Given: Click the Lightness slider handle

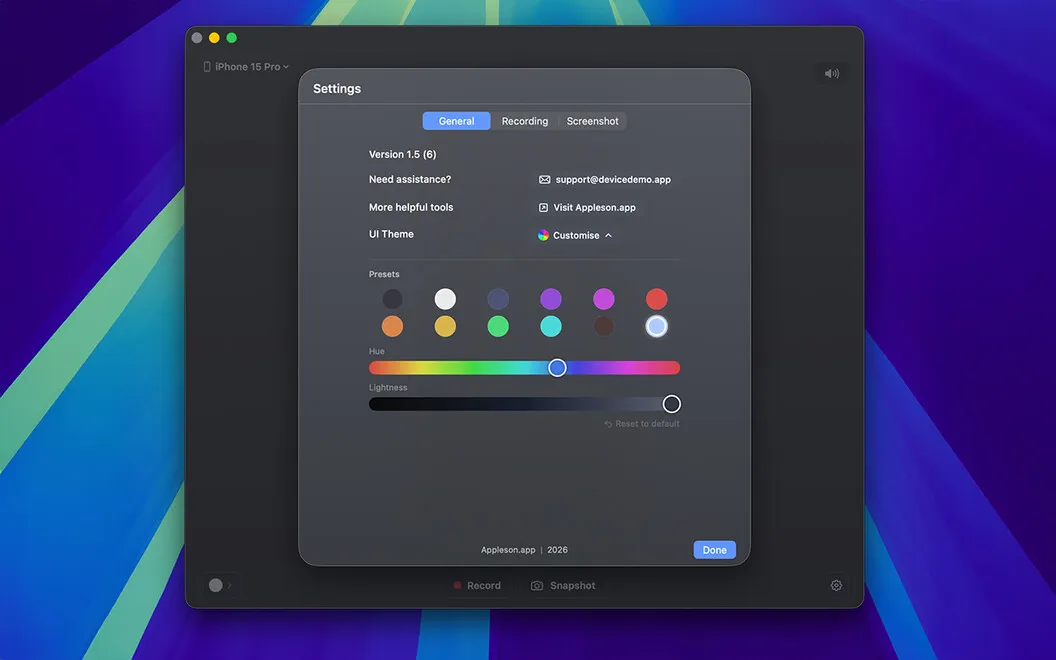Looking at the screenshot, I should (x=671, y=404).
